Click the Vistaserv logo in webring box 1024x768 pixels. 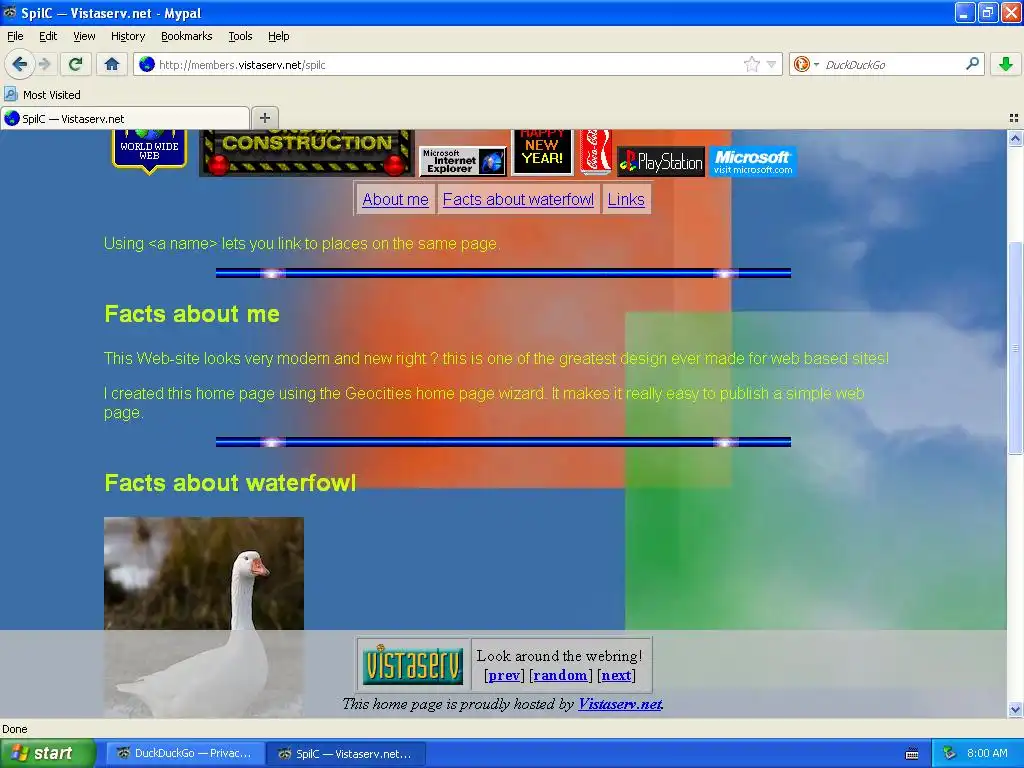point(413,665)
